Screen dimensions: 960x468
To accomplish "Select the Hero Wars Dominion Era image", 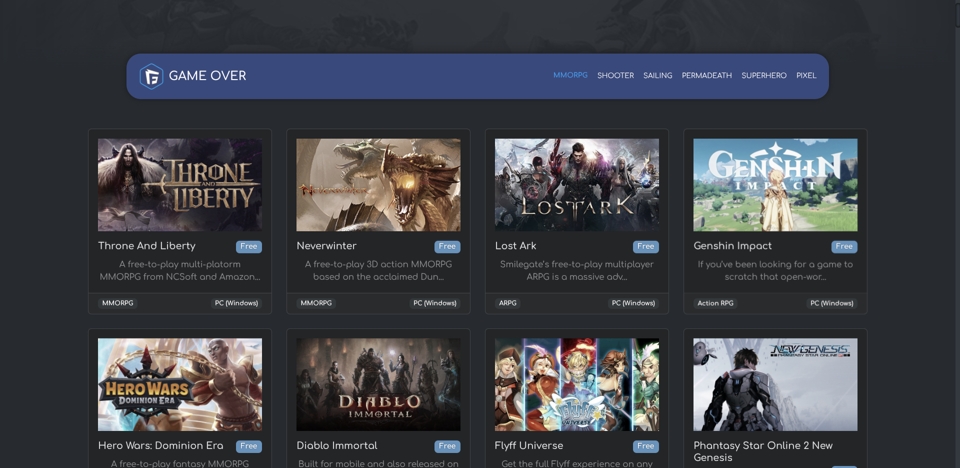I will [180, 385].
